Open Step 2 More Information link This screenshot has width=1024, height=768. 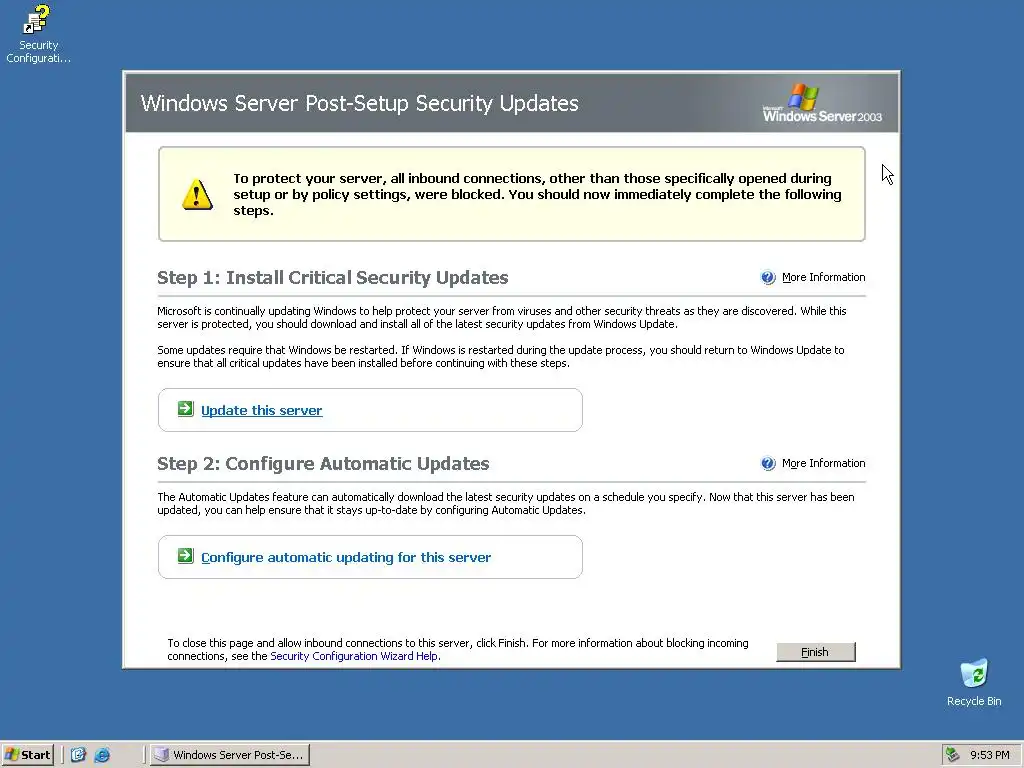(823, 464)
